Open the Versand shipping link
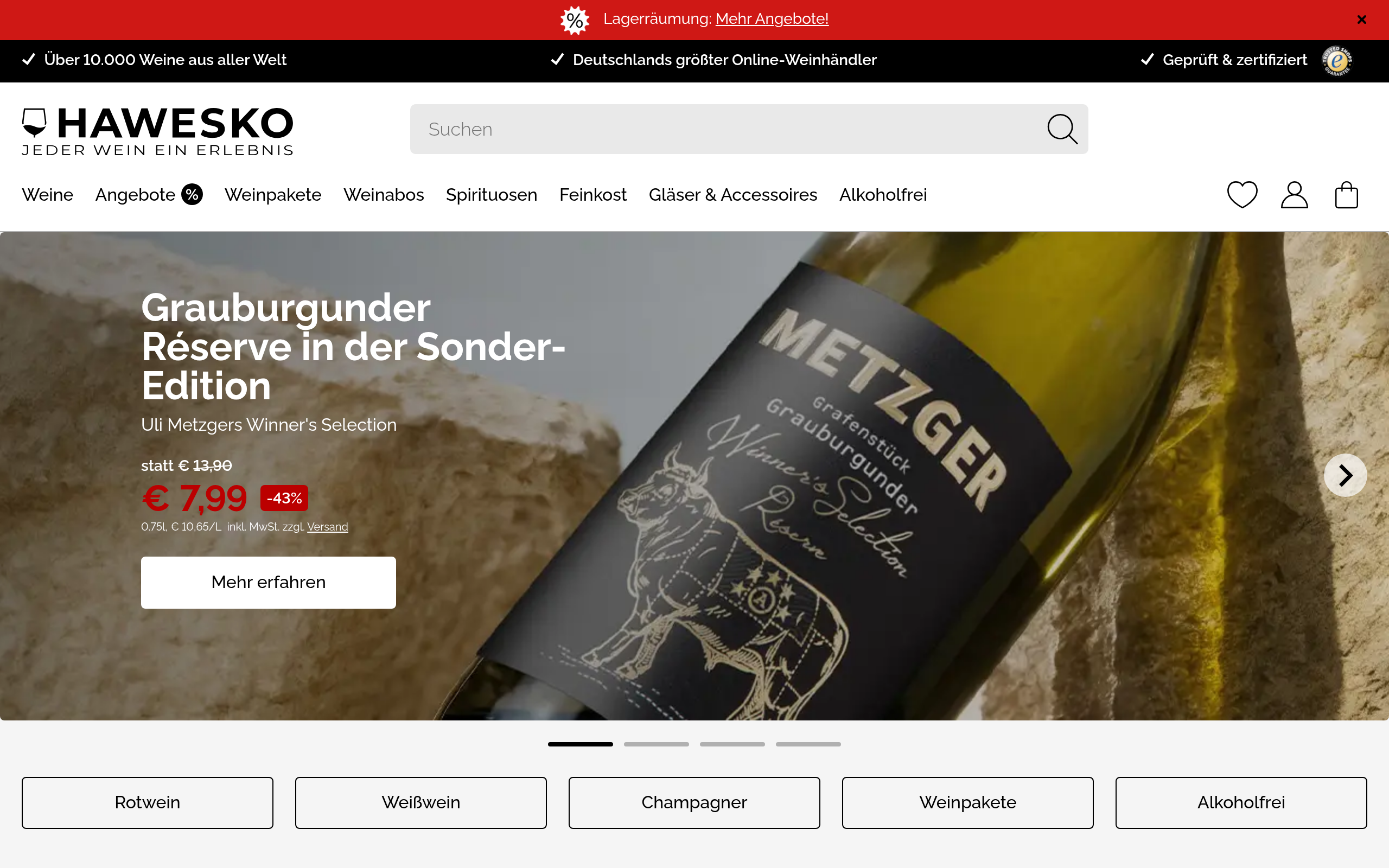Image resolution: width=1389 pixels, height=868 pixels. (x=327, y=526)
